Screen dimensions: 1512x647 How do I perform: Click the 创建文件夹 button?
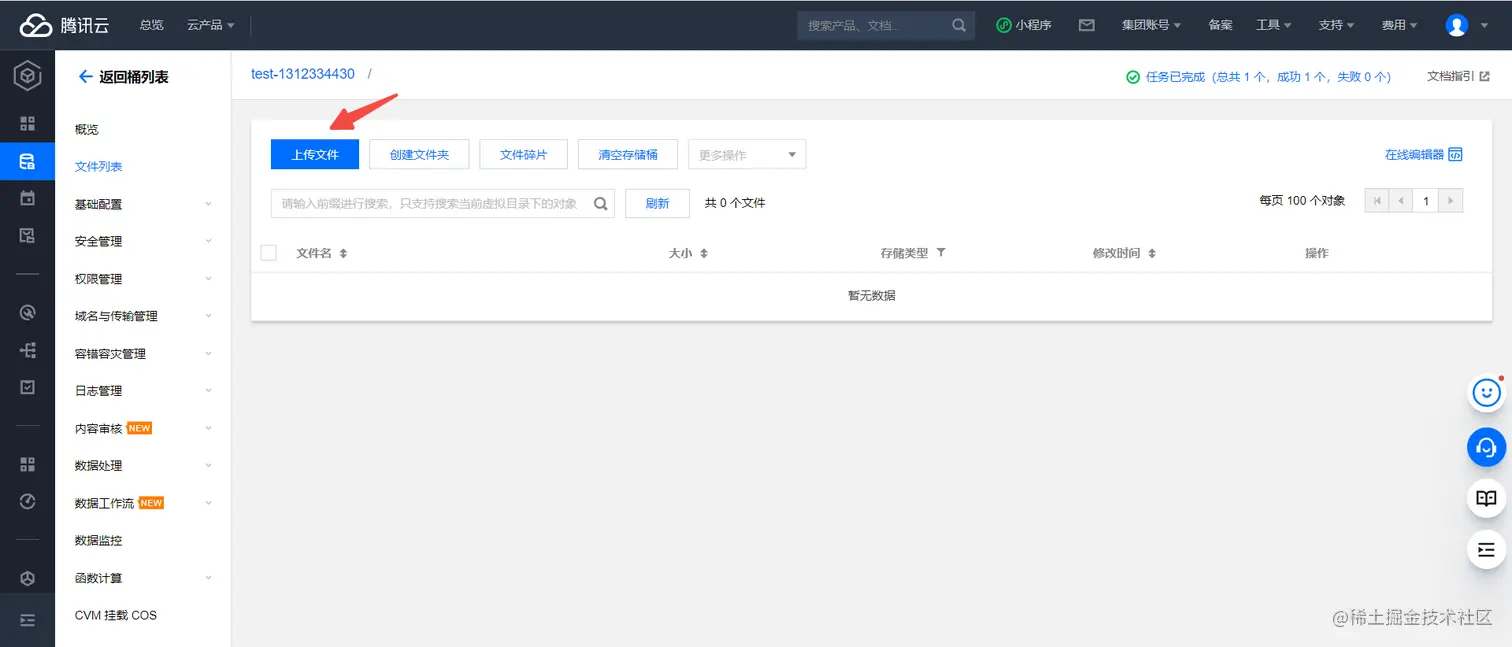click(419, 155)
